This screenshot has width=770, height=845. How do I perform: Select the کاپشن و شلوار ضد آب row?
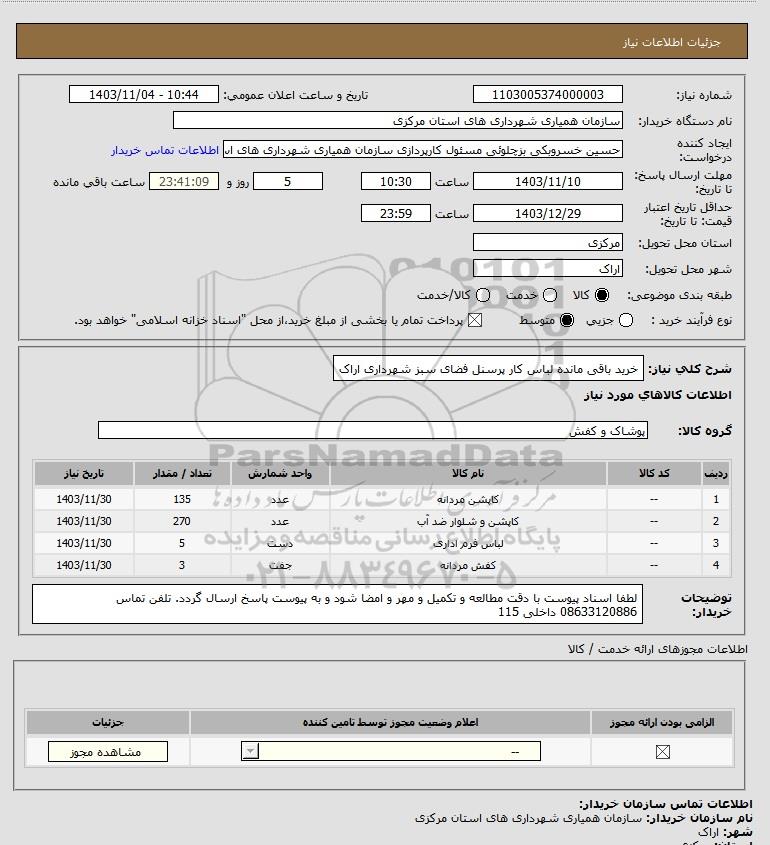(x=382, y=521)
